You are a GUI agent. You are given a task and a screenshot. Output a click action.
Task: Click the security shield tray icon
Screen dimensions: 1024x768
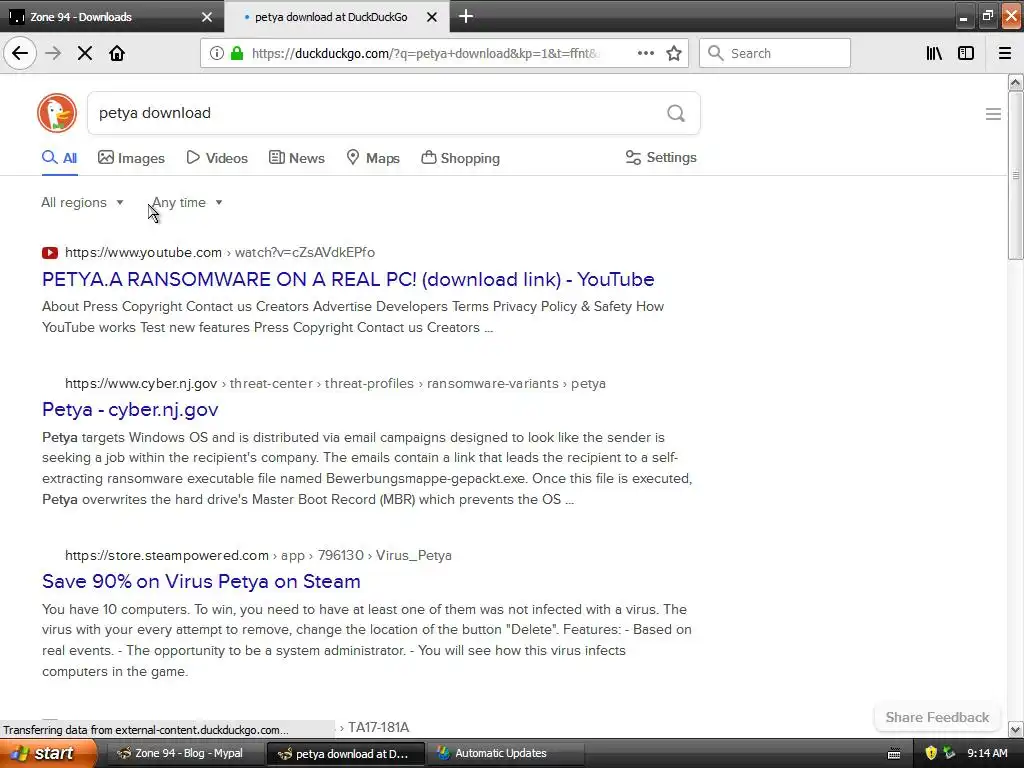point(931,753)
